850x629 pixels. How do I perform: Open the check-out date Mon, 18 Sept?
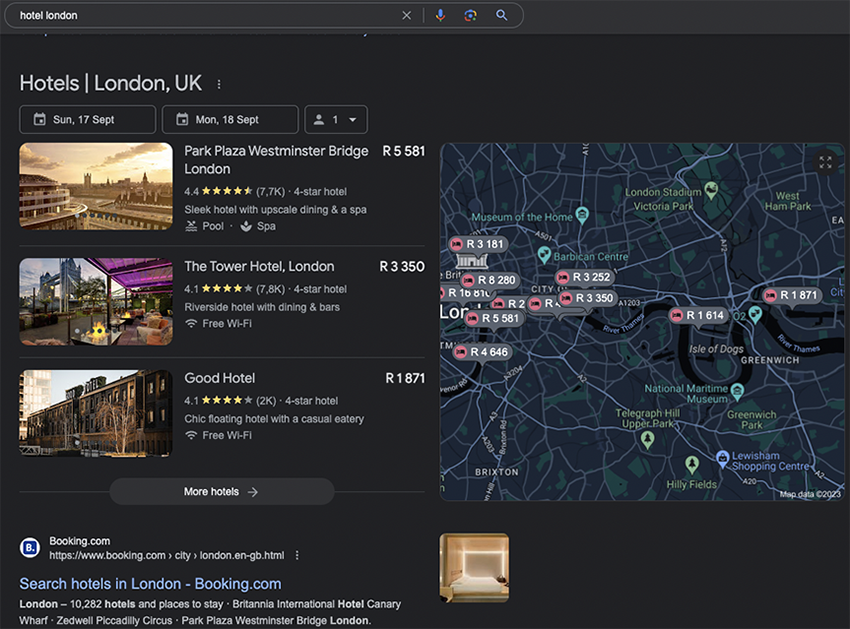coord(230,119)
